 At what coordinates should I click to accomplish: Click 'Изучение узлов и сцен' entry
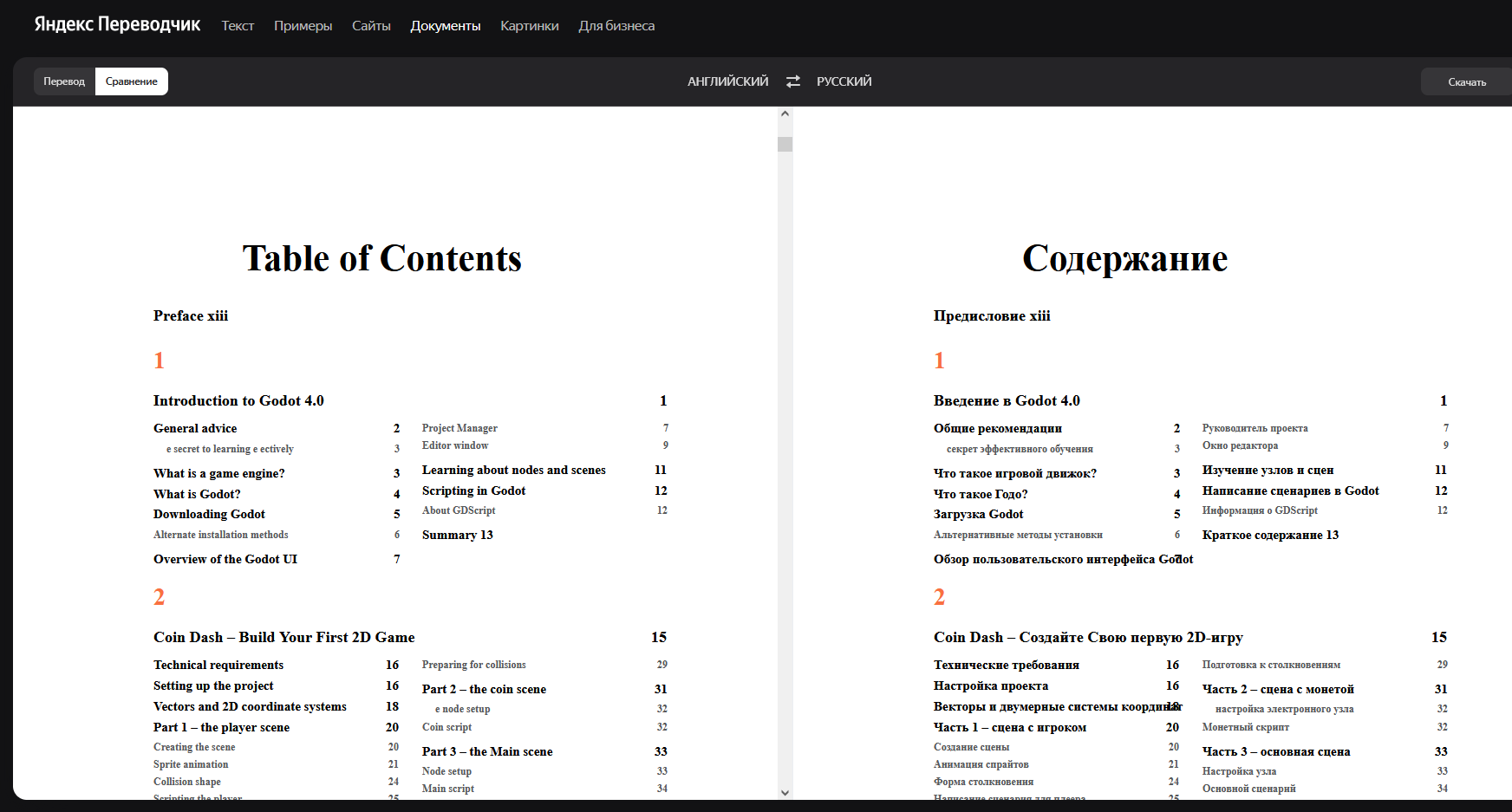[x=1268, y=470]
